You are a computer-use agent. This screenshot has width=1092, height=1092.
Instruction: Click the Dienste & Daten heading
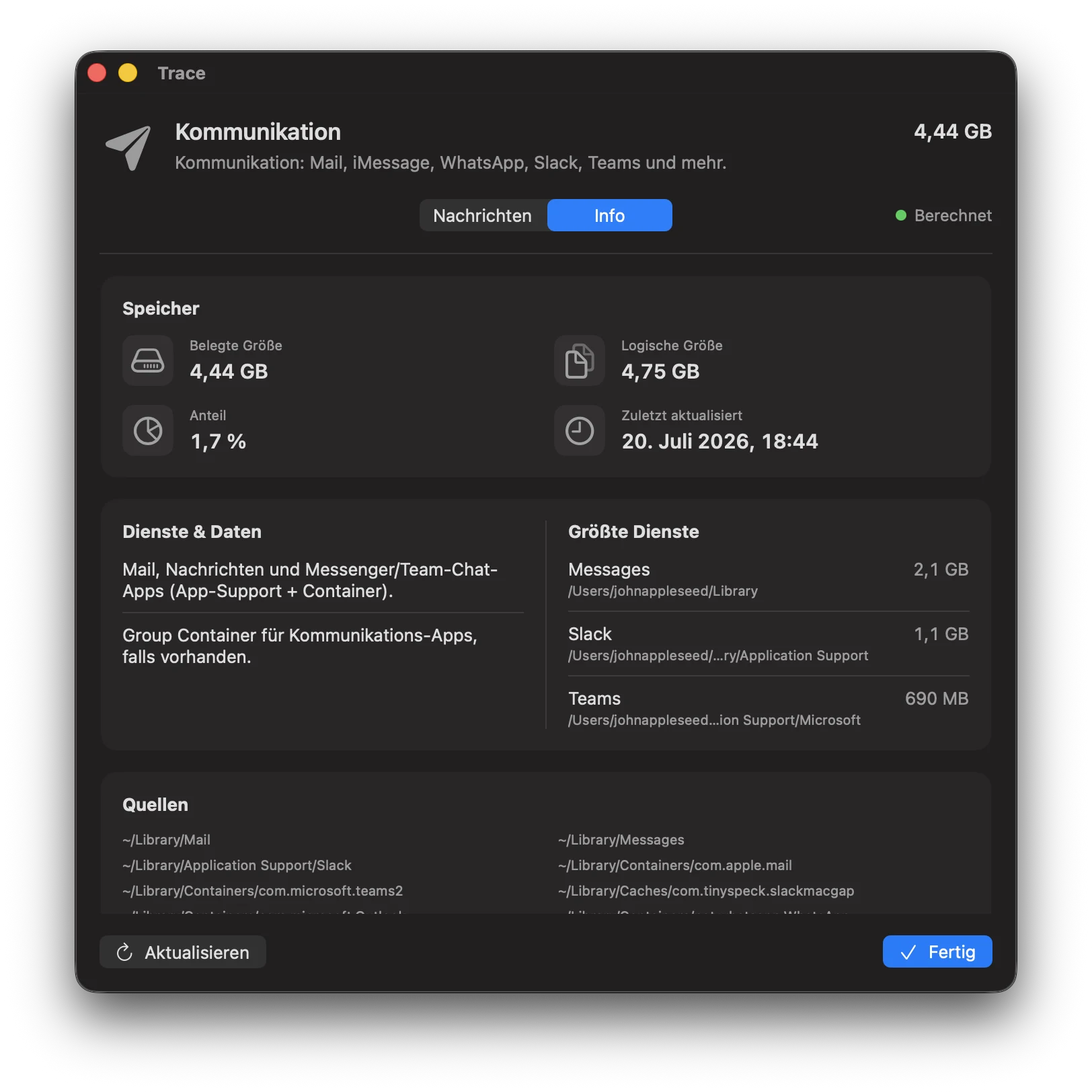click(x=192, y=532)
